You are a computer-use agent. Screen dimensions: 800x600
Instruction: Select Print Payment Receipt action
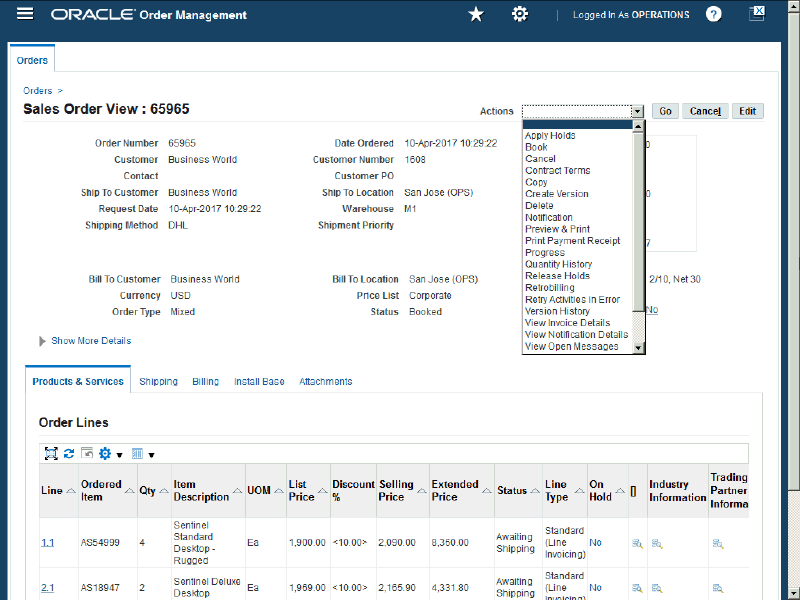coord(572,241)
